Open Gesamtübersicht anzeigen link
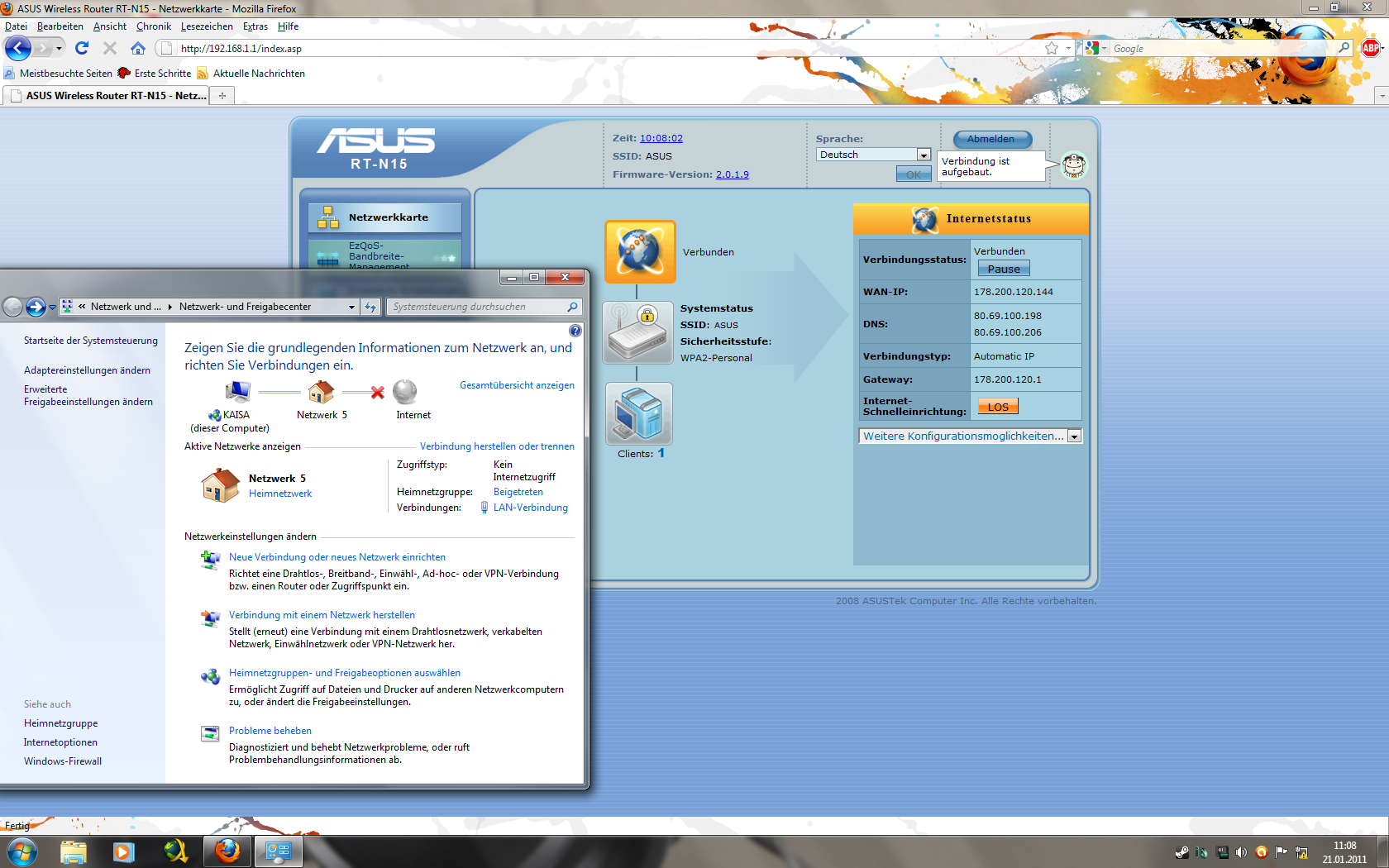The image size is (1389, 868). point(517,385)
